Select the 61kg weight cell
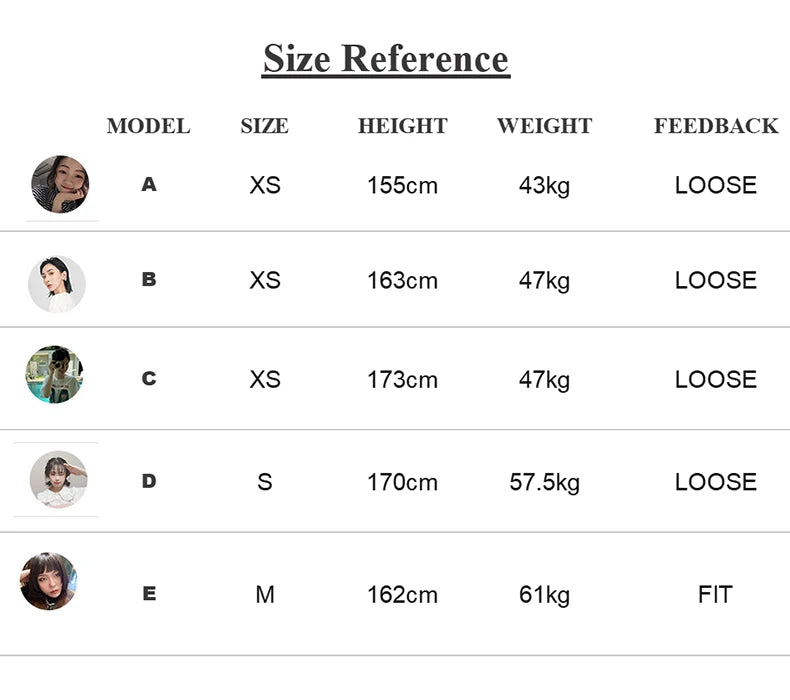The height and width of the screenshot is (700, 790). click(545, 595)
